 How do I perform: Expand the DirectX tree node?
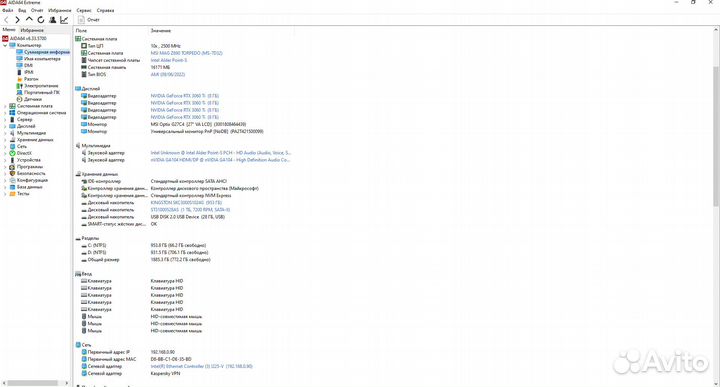[x=5, y=153]
